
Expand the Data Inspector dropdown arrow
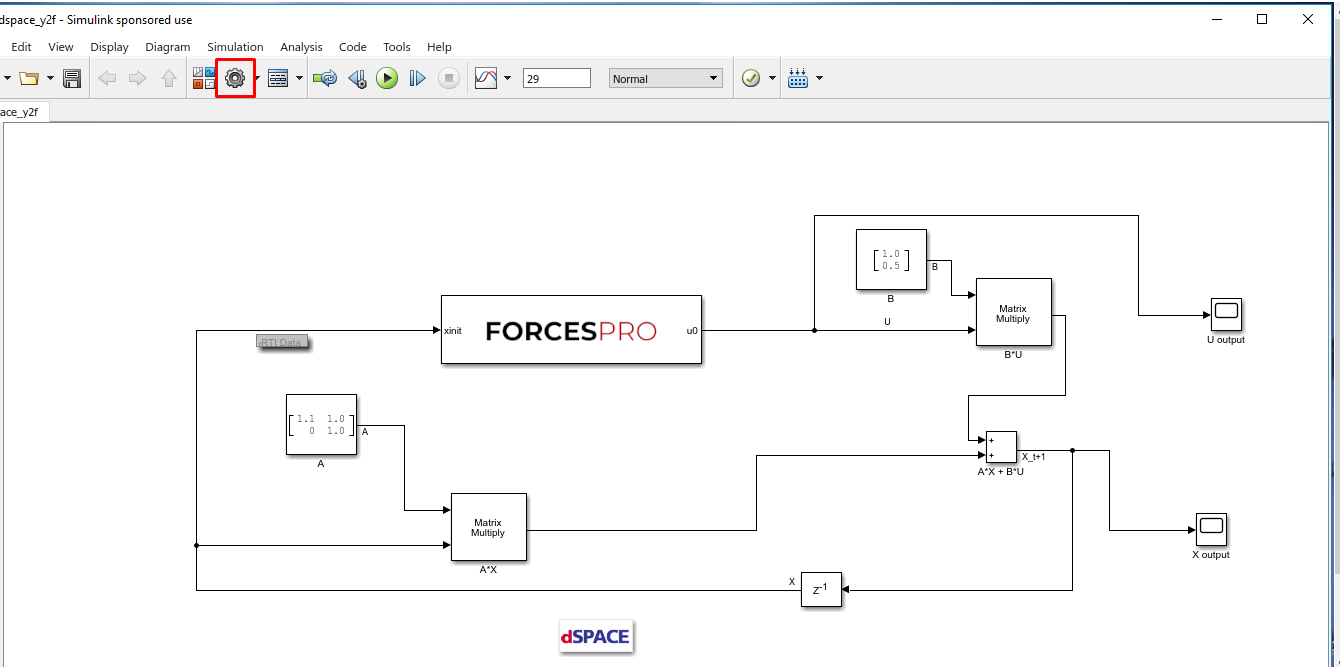tap(508, 78)
